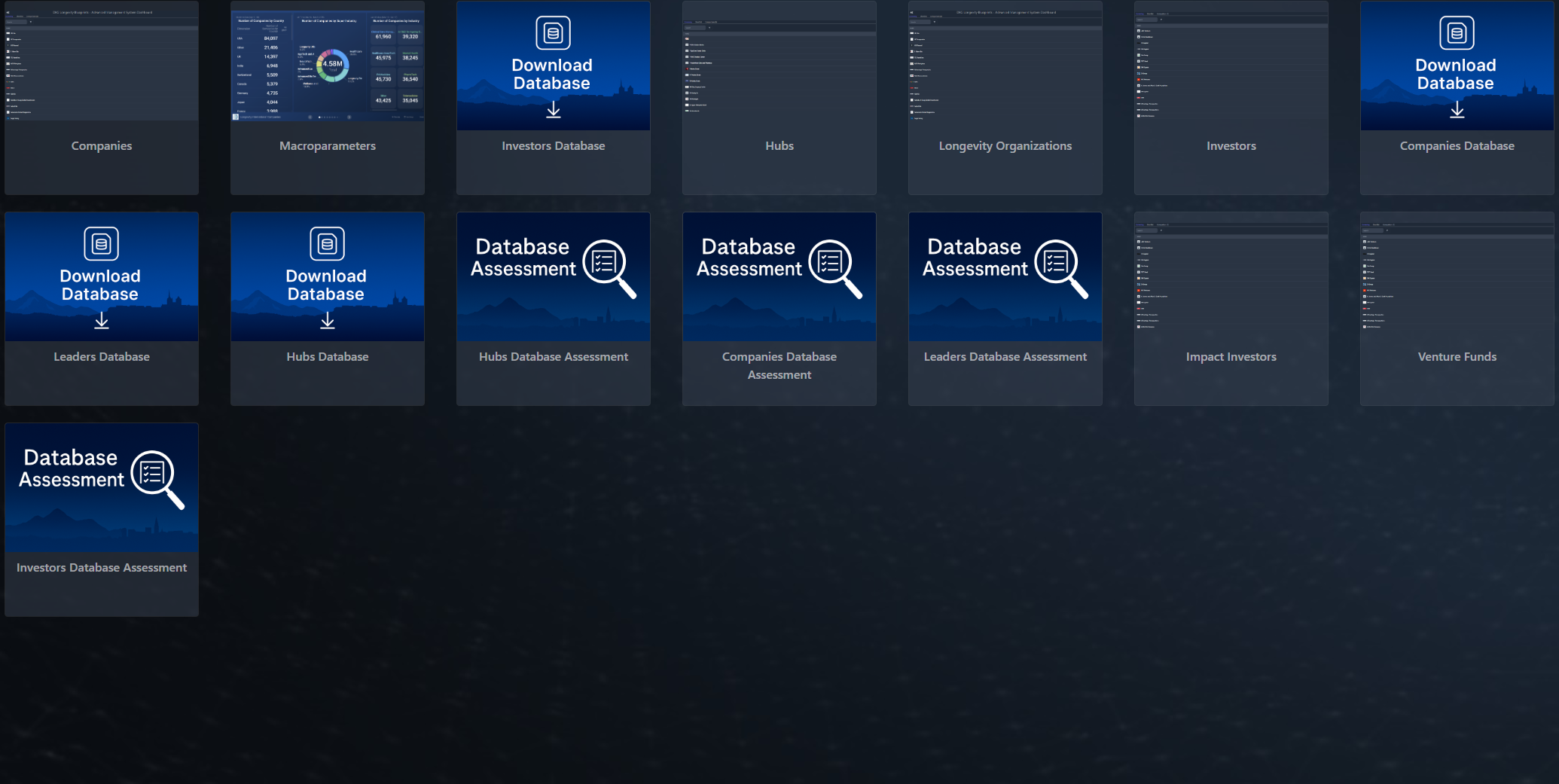Open the Investors dashboard thumbnail
1559x784 pixels.
[x=1231, y=66]
